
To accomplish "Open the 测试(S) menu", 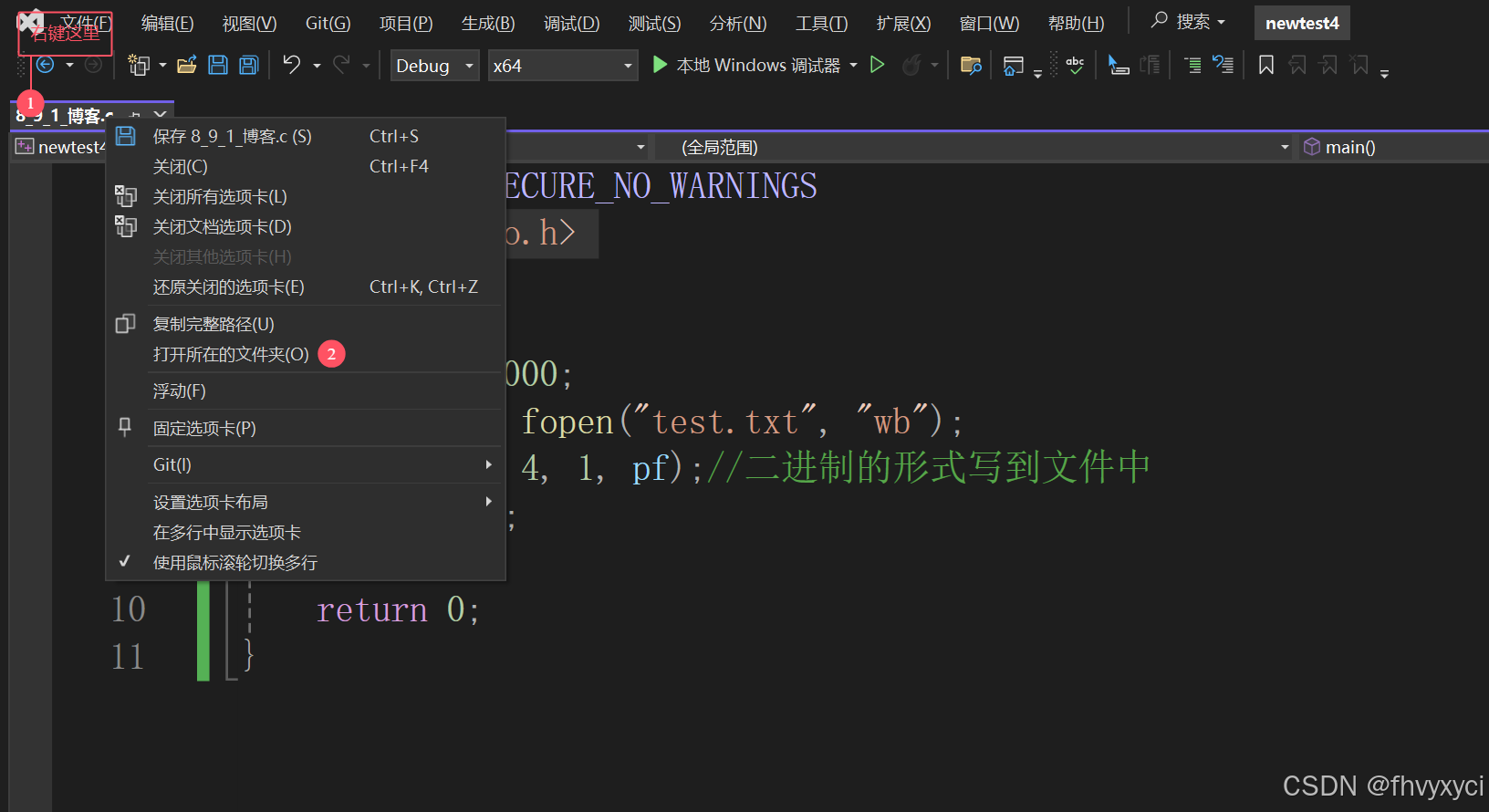I will pyautogui.click(x=654, y=23).
